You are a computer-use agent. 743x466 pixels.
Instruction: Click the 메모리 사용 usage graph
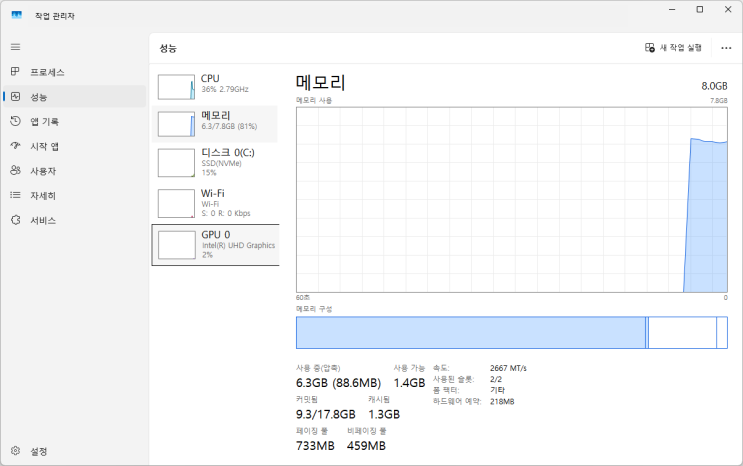pyautogui.click(x=512, y=200)
